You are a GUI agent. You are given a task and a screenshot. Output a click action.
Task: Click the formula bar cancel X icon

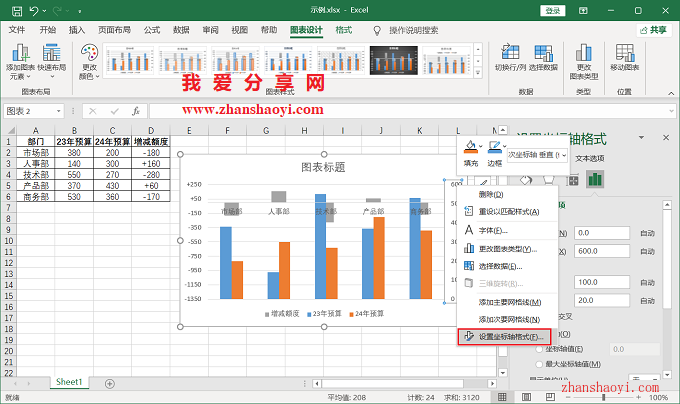pyautogui.click(x=92, y=111)
